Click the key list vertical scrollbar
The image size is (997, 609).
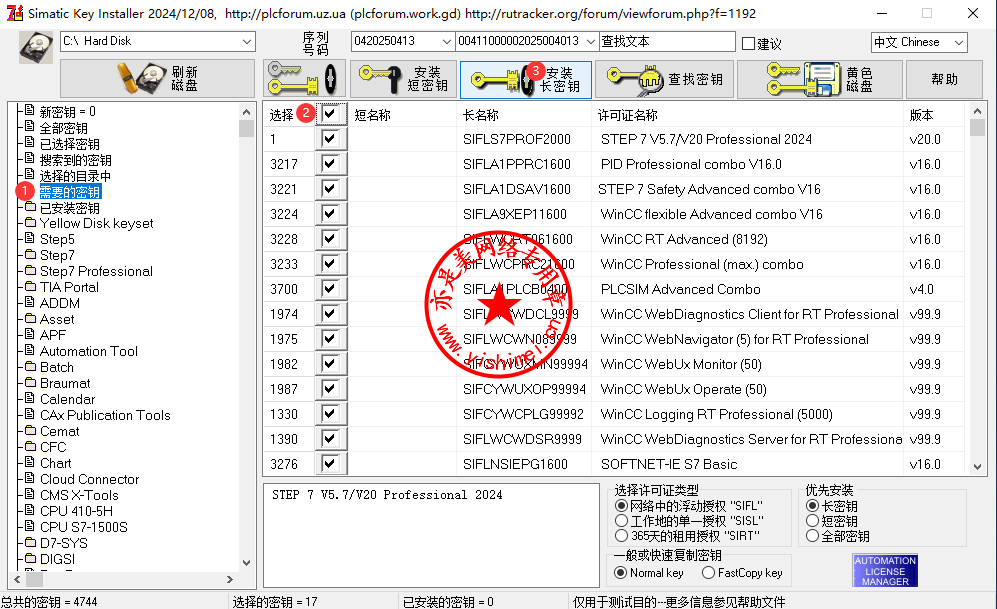977,300
